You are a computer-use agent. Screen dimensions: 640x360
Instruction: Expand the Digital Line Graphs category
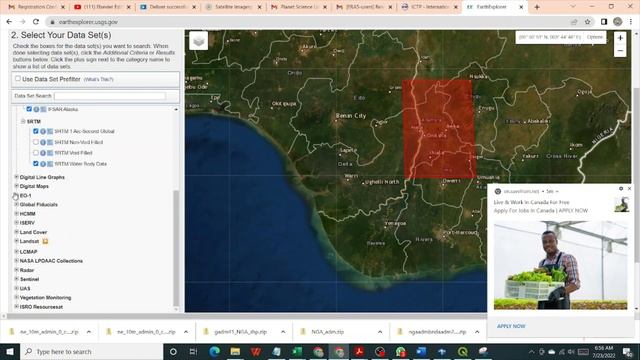coord(17,177)
